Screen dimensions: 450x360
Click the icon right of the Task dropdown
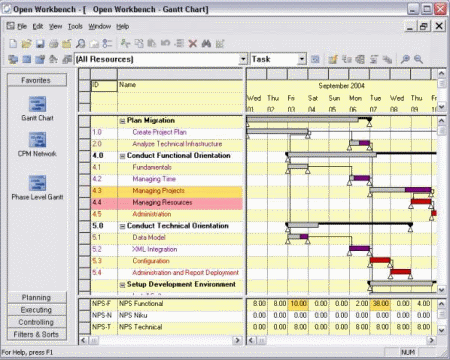point(315,59)
